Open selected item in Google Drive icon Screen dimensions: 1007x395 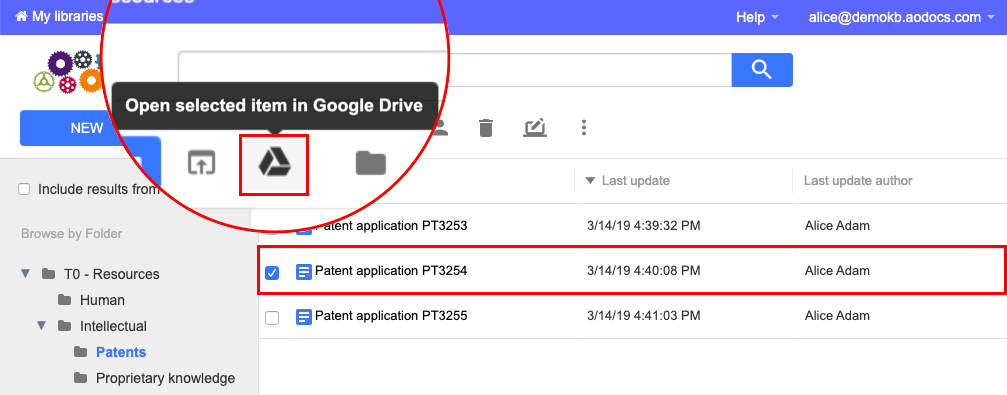coord(274,164)
